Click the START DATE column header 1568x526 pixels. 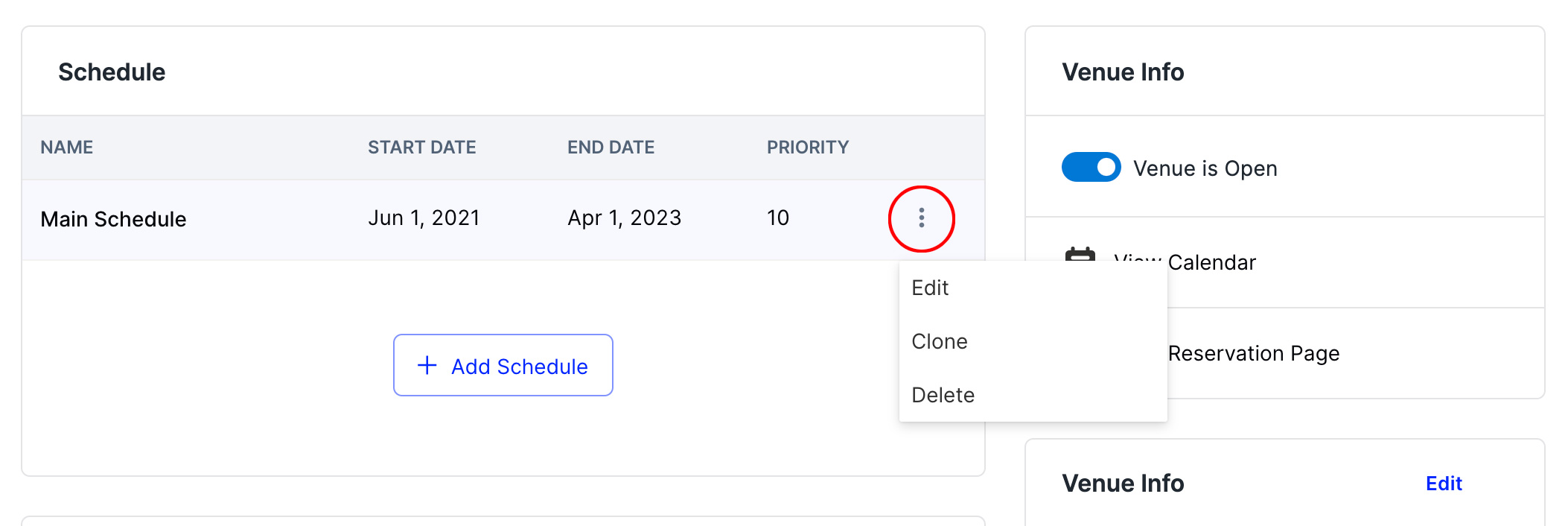pos(421,148)
